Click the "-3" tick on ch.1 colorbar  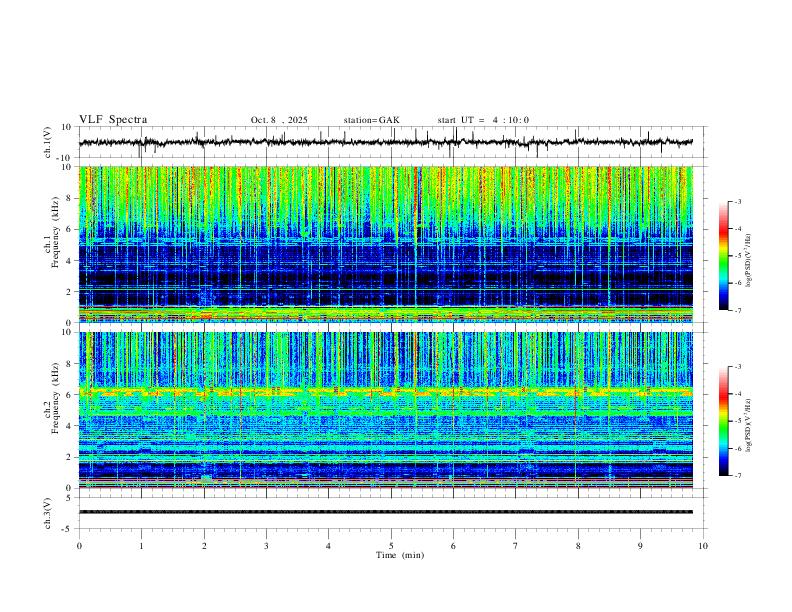pyautogui.click(x=737, y=201)
